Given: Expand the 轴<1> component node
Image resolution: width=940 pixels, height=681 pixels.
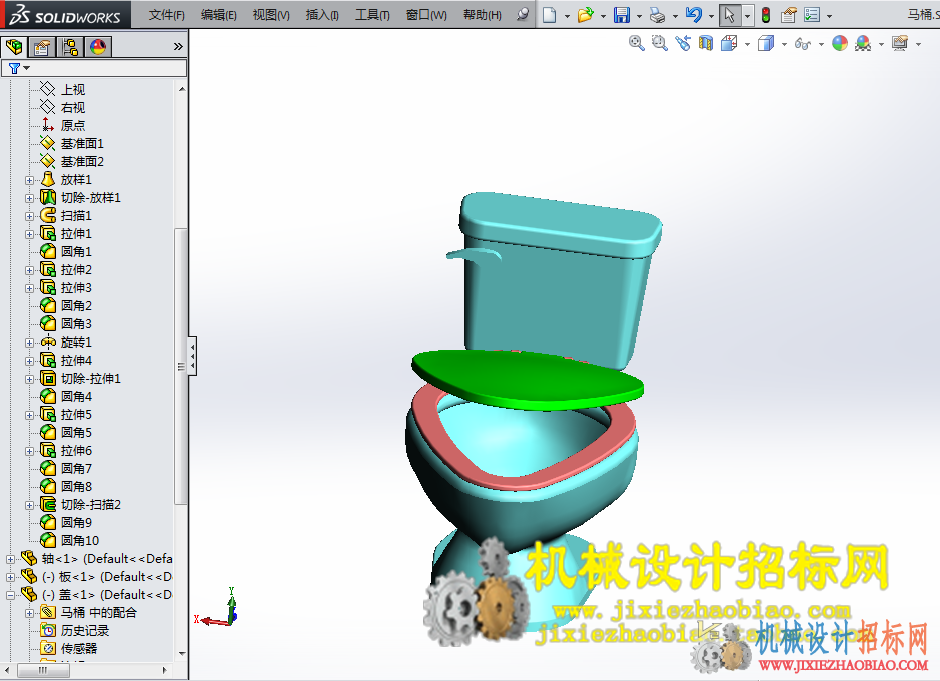Looking at the screenshot, I should pos(10,559).
